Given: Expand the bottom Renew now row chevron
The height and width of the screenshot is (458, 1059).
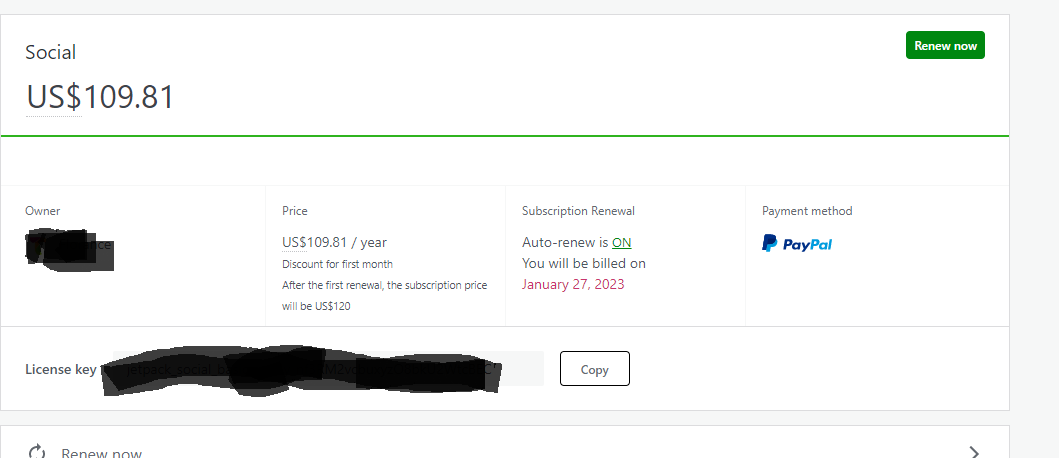Looking at the screenshot, I should pos(973,452).
